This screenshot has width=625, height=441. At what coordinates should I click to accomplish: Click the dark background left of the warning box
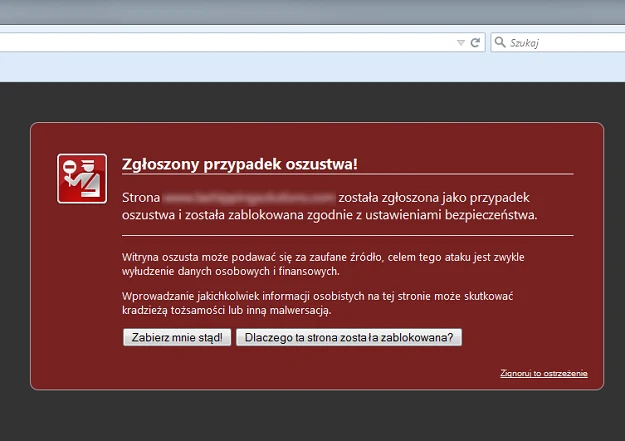[x=15, y=250]
